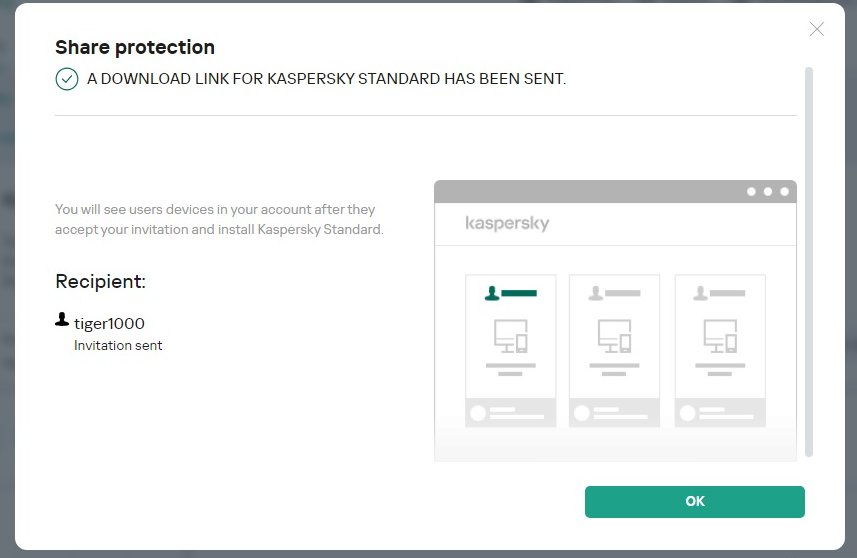857x558 pixels.
Task: Click the gray user icon in third card
Action: click(701, 293)
